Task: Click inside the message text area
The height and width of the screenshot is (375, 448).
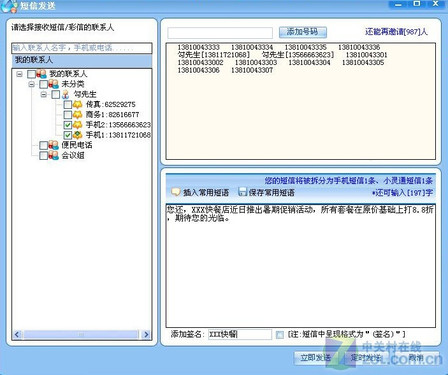Action: click(x=301, y=265)
